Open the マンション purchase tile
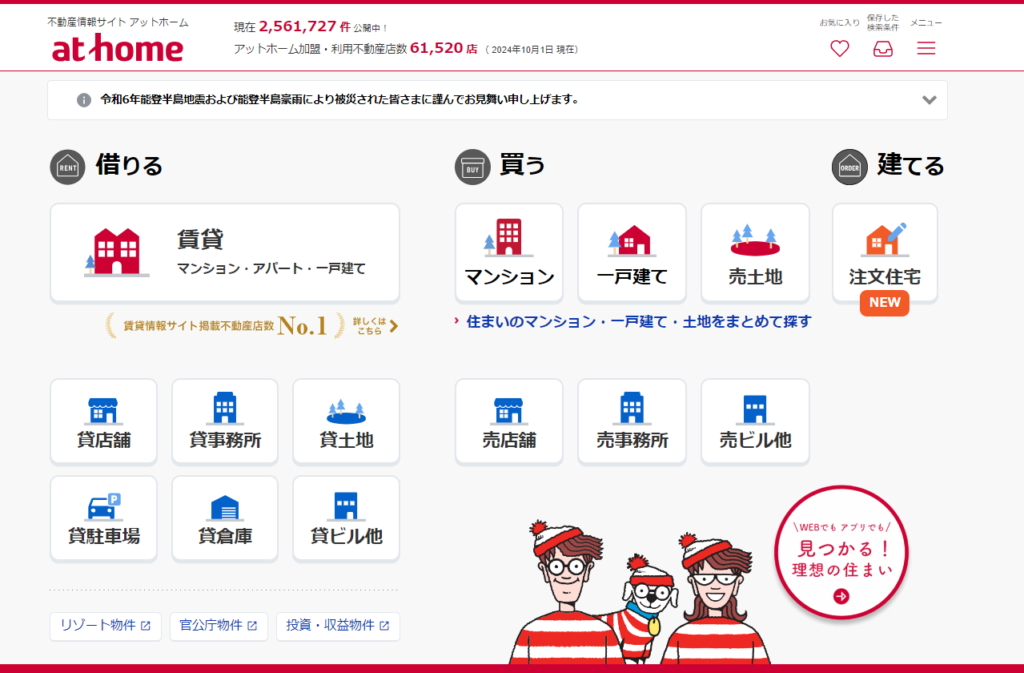This screenshot has height=673, width=1024. (509, 253)
